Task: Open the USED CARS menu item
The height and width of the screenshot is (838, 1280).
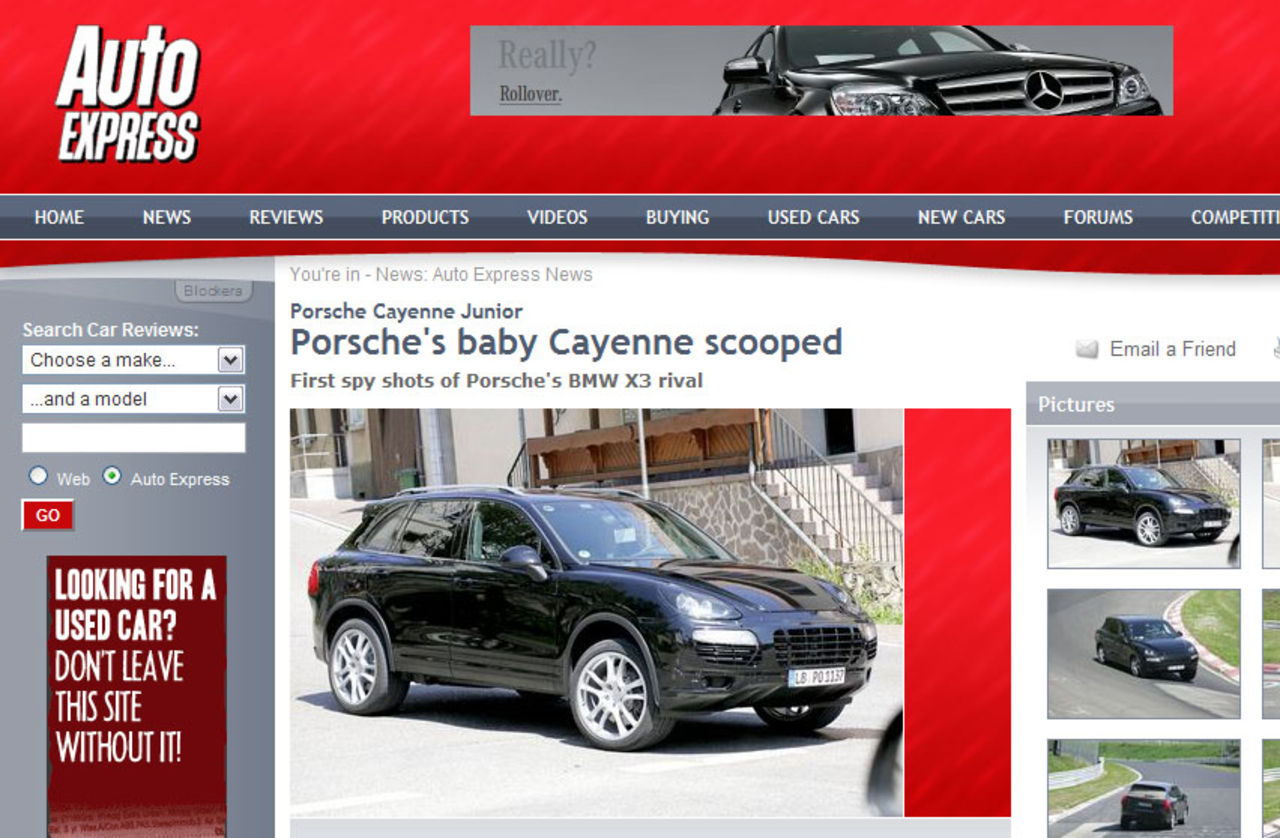Action: point(812,217)
